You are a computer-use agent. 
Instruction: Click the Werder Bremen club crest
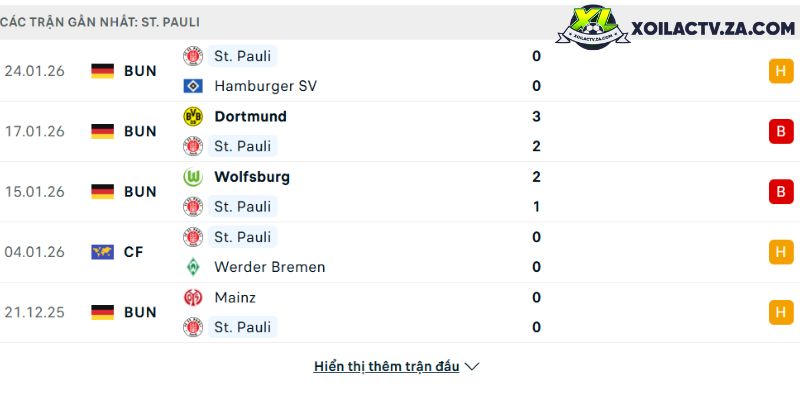193,267
